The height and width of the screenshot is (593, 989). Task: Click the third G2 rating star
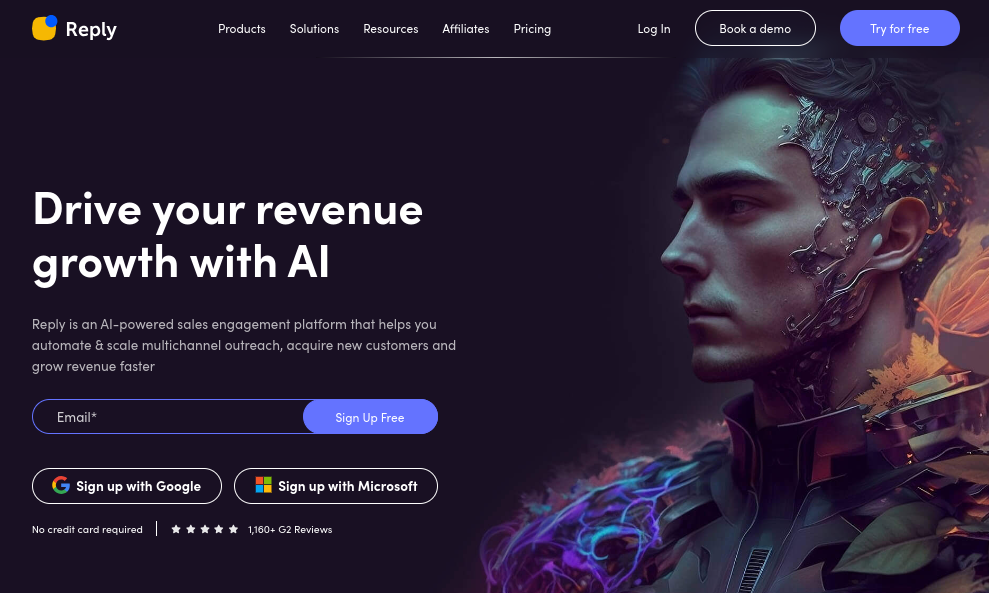(x=205, y=529)
